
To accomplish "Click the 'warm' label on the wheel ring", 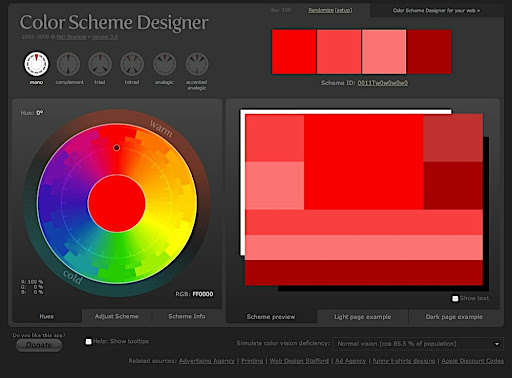I will pyautogui.click(x=161, y=128).
